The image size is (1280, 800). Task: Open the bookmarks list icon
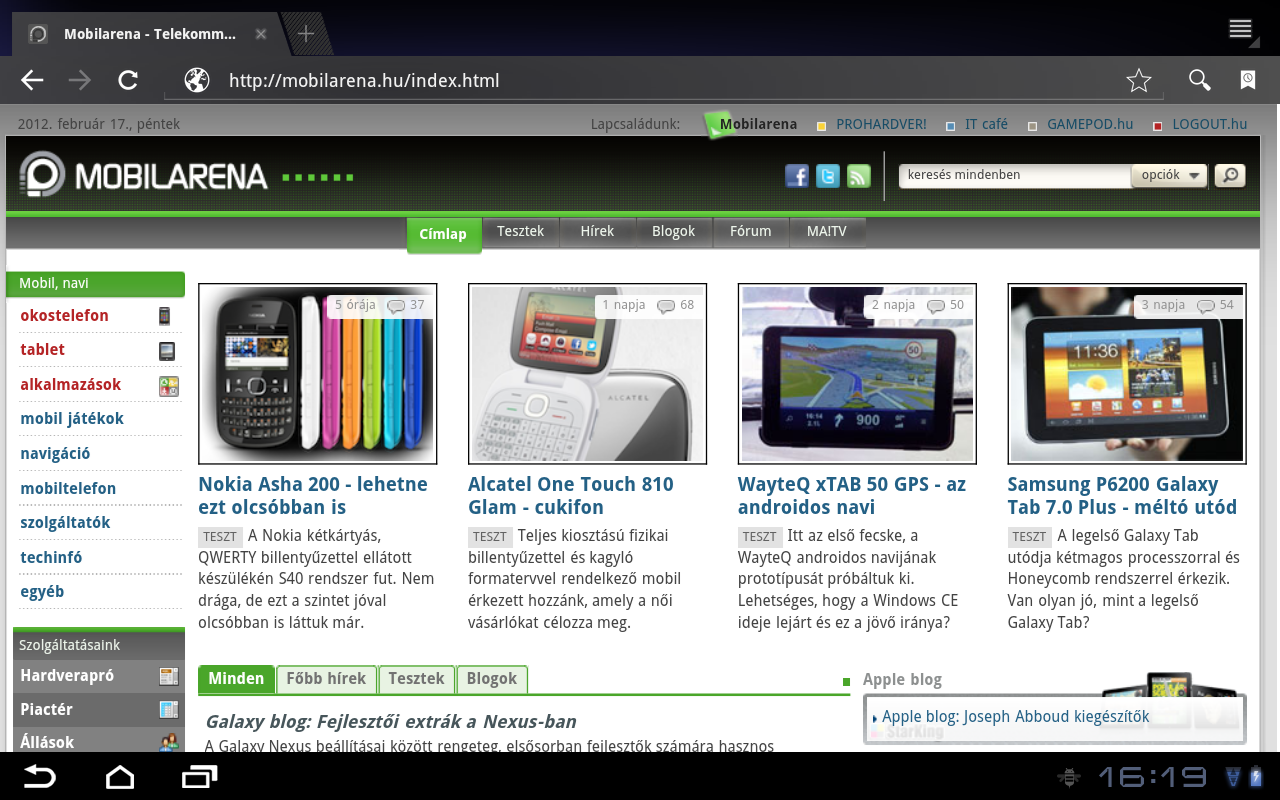coord(1248,81)
